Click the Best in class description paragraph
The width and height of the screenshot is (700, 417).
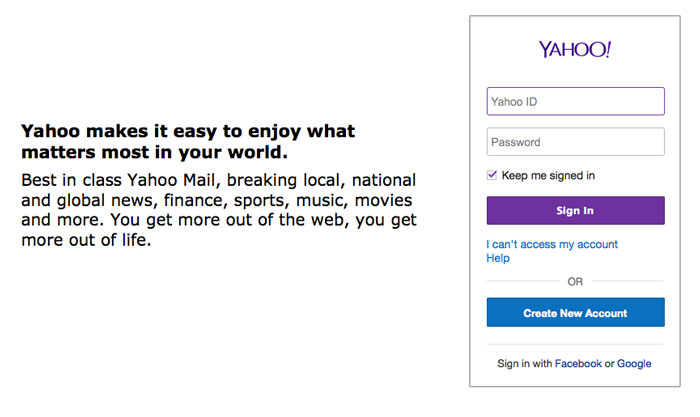click(x=219, y=210)
